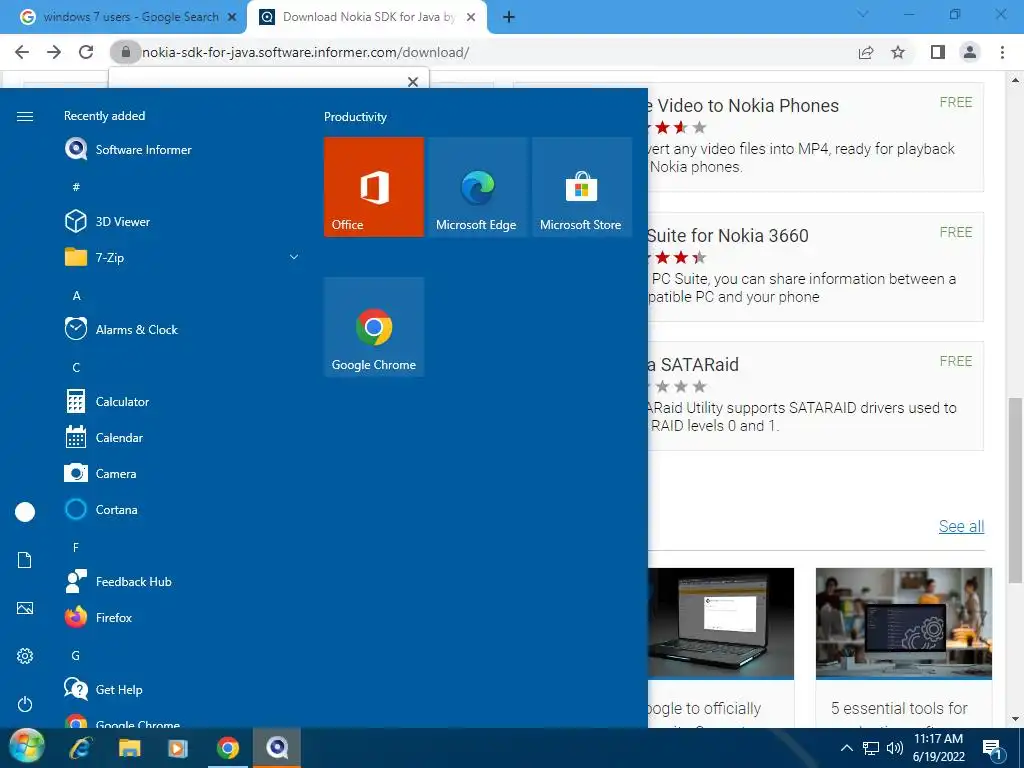The image size is (1024, 768).
Task: Open the Microsoft Store tile
Action: (x=581, y=187)
